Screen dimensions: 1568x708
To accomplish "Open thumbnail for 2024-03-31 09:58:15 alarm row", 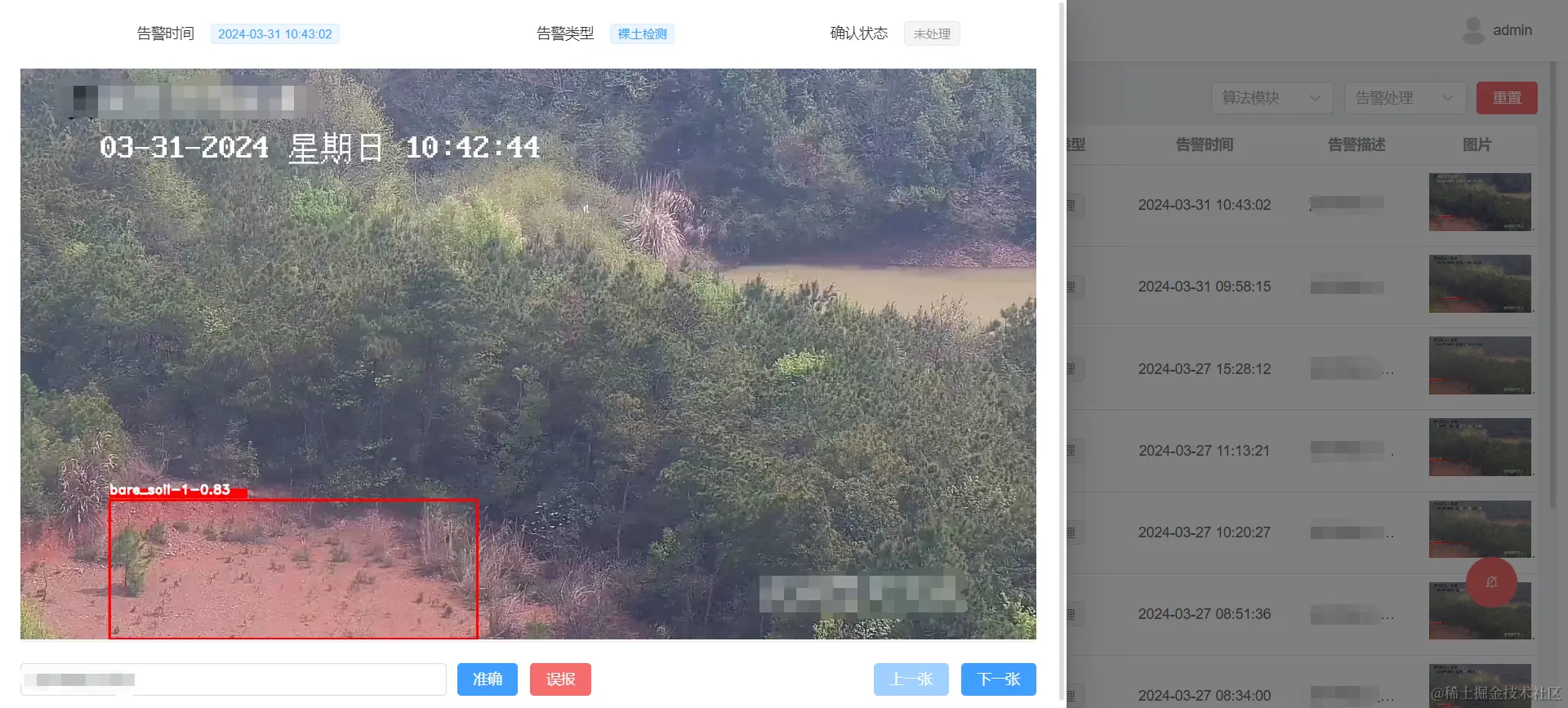I will 1480,283.
